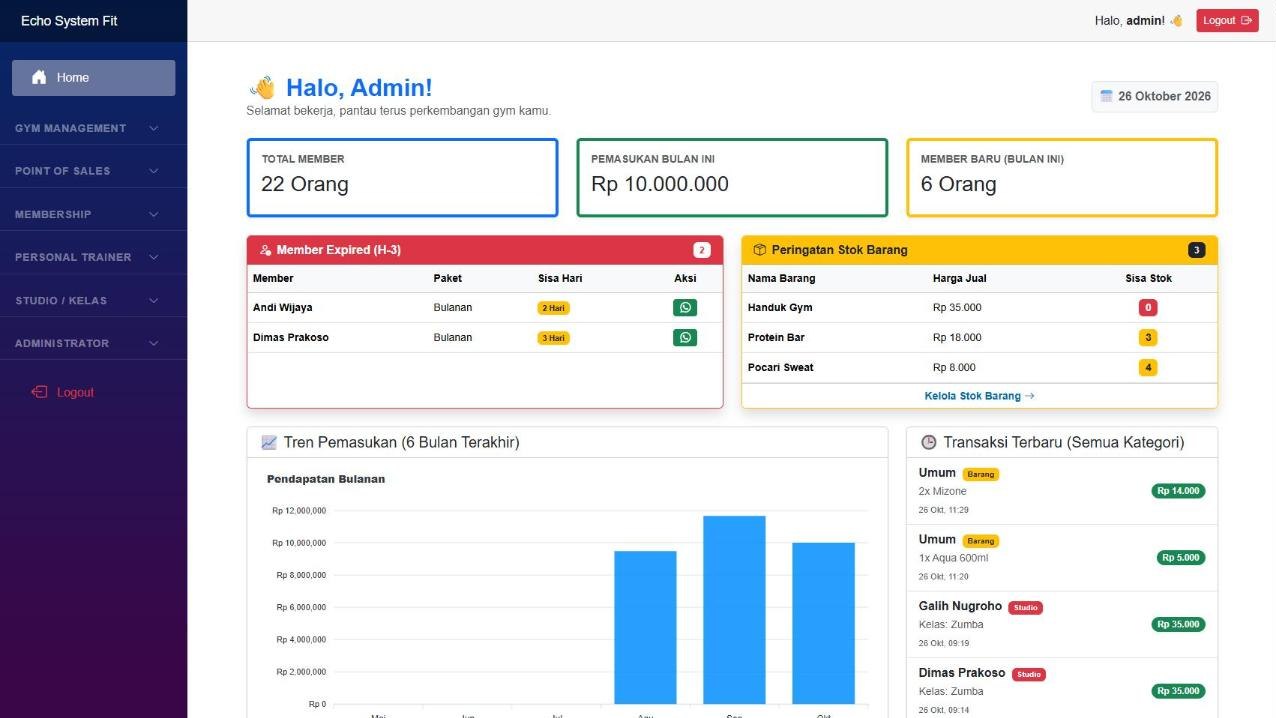Image resolution: width=1276 pixels, height=718 pixels.
Task: Click the Echo System Fit brand title
Action: pos(69,20)
